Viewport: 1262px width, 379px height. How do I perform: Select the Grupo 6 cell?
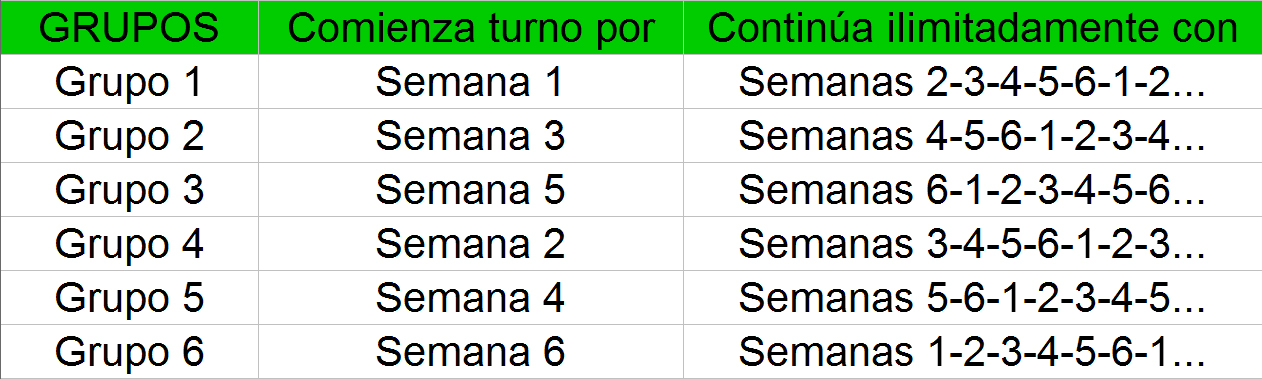point(129,351)
